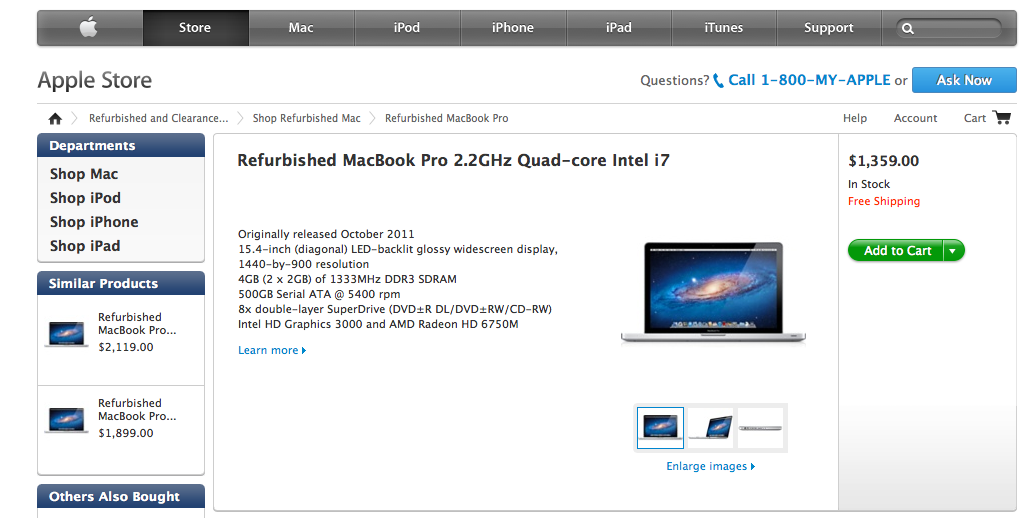
Task: Open the iPhone navigation tab
Action: coord(513,28)
